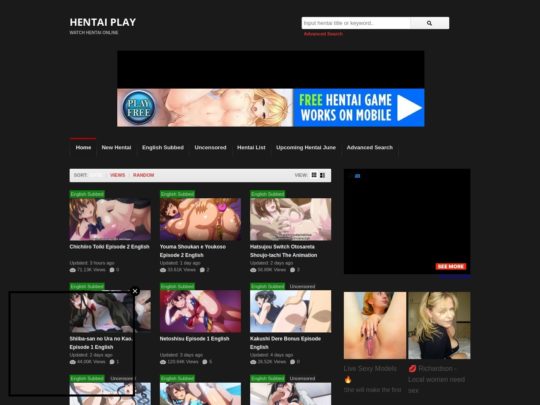Click the Uncensored tag above Kakushi Dere
This screenshot has height=405, width=540.
coord(302,286)
